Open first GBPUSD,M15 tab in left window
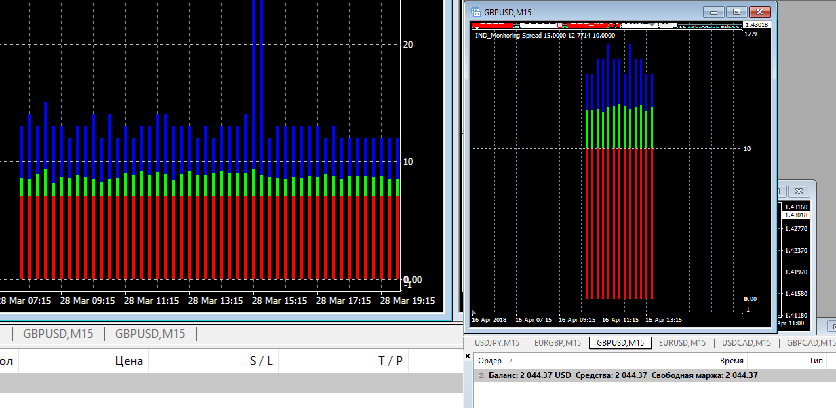Screen dimensions: 836x408 [x=58, y=334]
